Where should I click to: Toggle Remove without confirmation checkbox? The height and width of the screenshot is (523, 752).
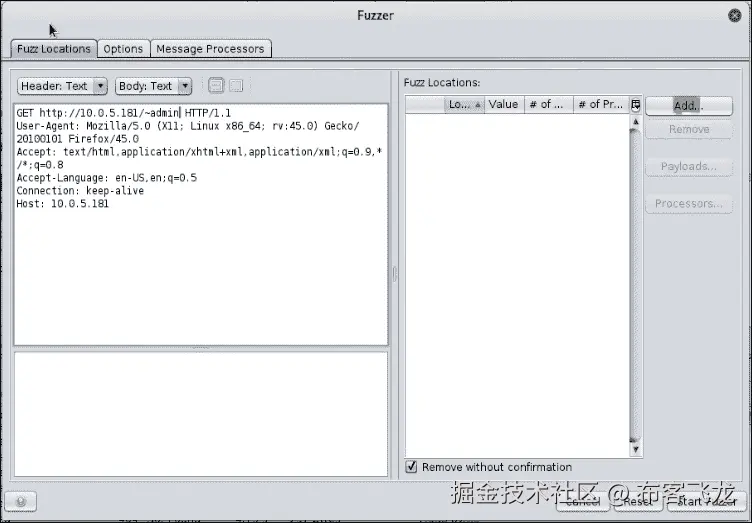click(411, 466)
